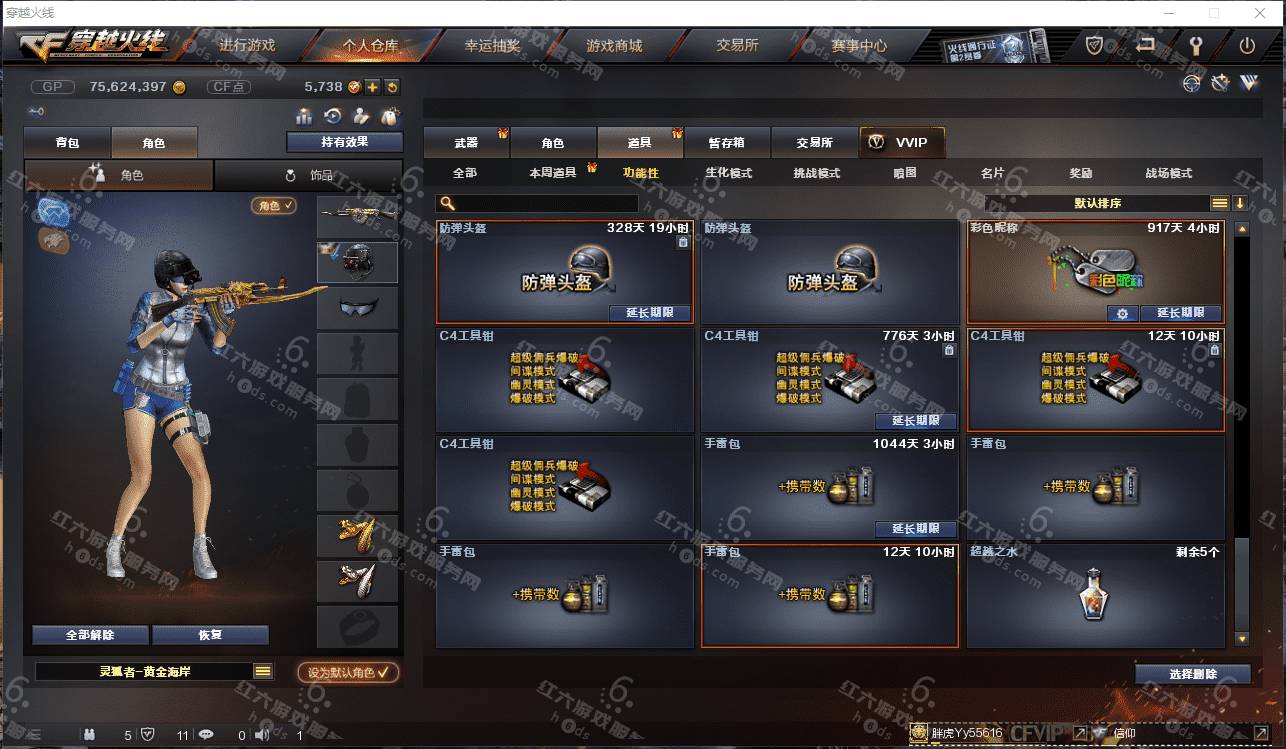The image size is (1286, 749).
Task: Open the 游戏商城 menu
Action: 614,46
